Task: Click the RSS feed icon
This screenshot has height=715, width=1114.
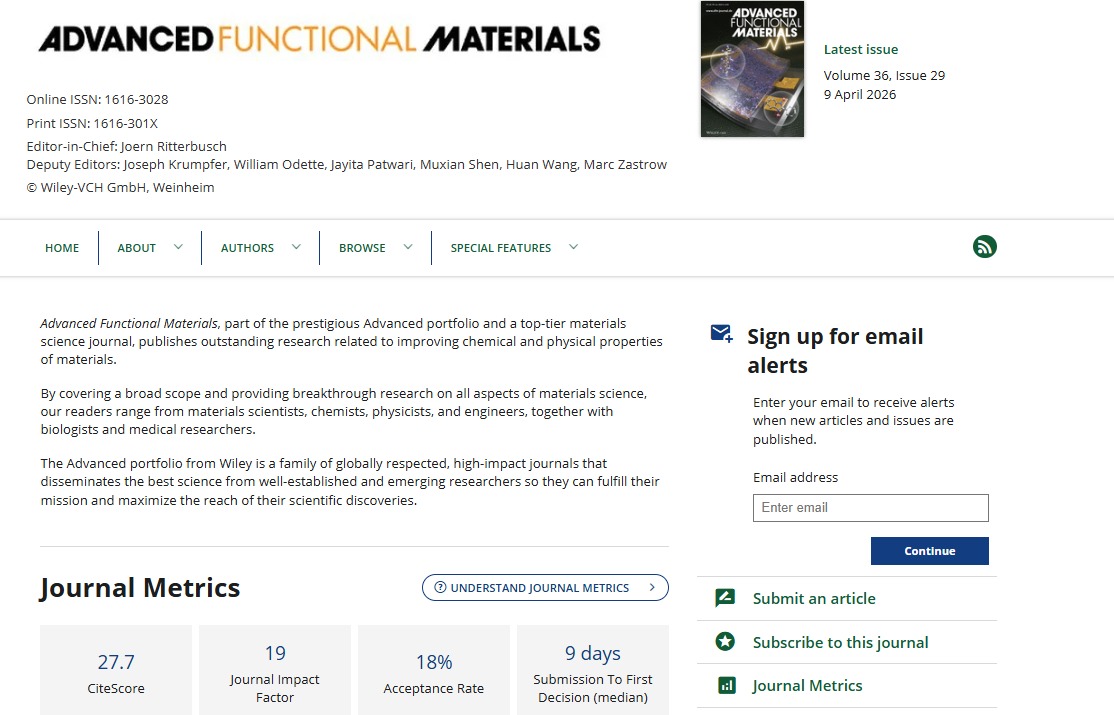Action: pyautogui.click(x=984, y=247)
